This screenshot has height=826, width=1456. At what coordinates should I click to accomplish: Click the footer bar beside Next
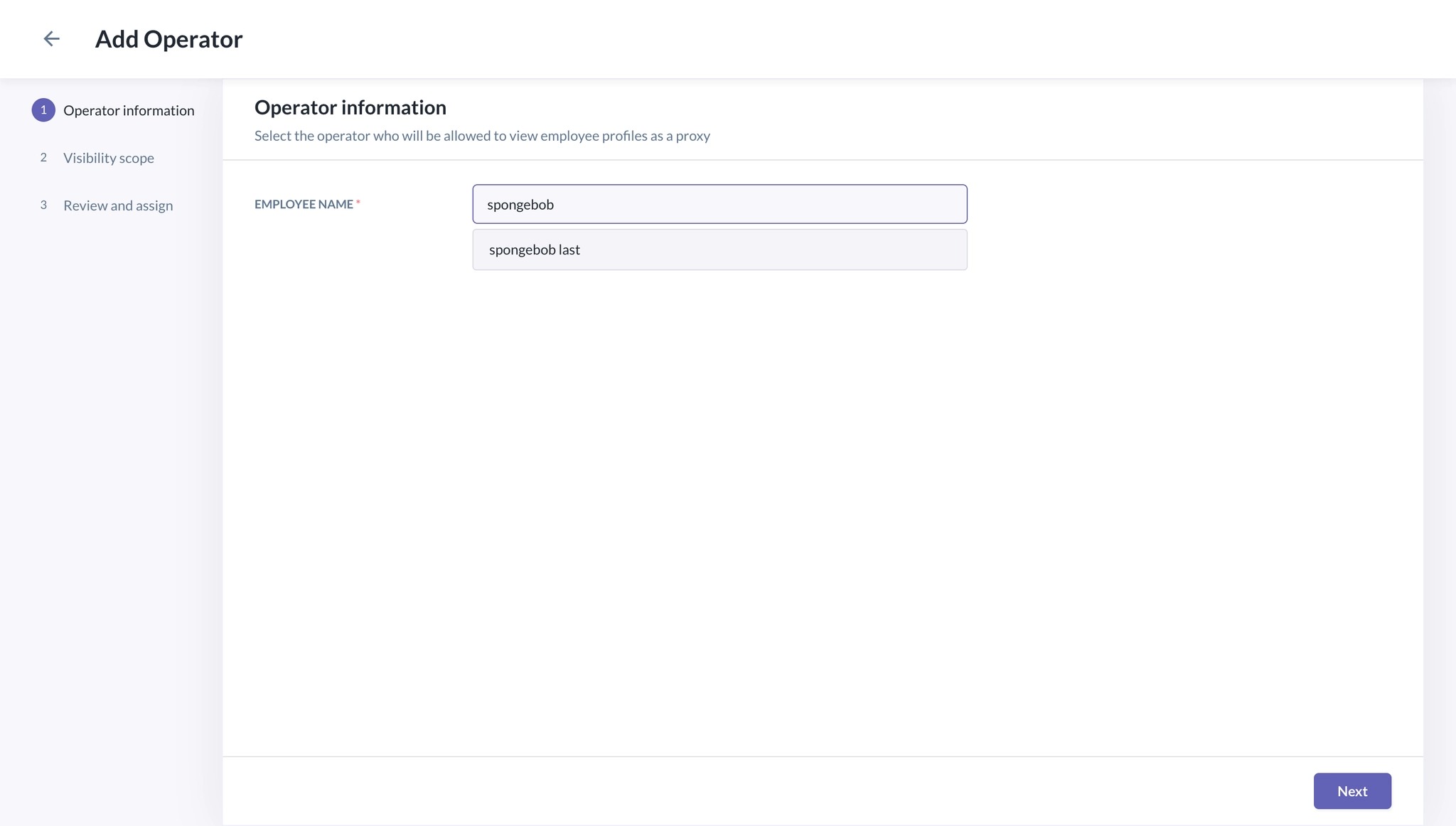[768, 791]
